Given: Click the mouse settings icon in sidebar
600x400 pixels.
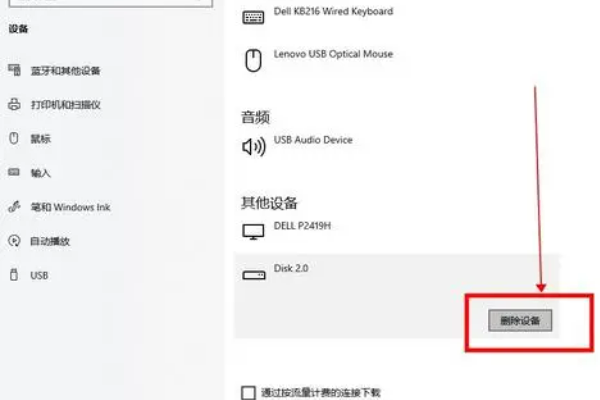Looking at the screenshot, I should (14, 138).
